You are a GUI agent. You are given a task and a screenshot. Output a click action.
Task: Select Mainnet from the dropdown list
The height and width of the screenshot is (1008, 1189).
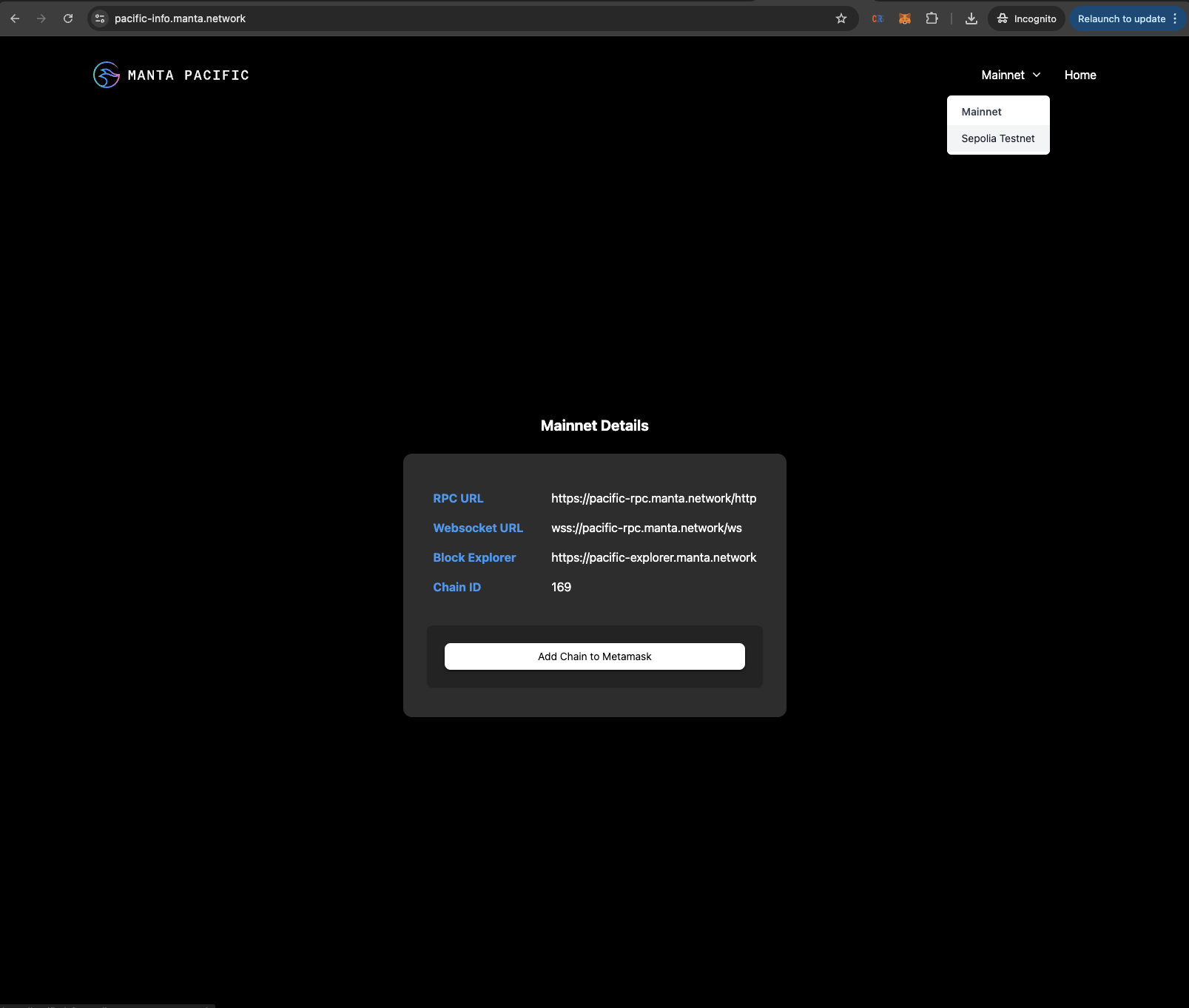[x=998, y=112]
